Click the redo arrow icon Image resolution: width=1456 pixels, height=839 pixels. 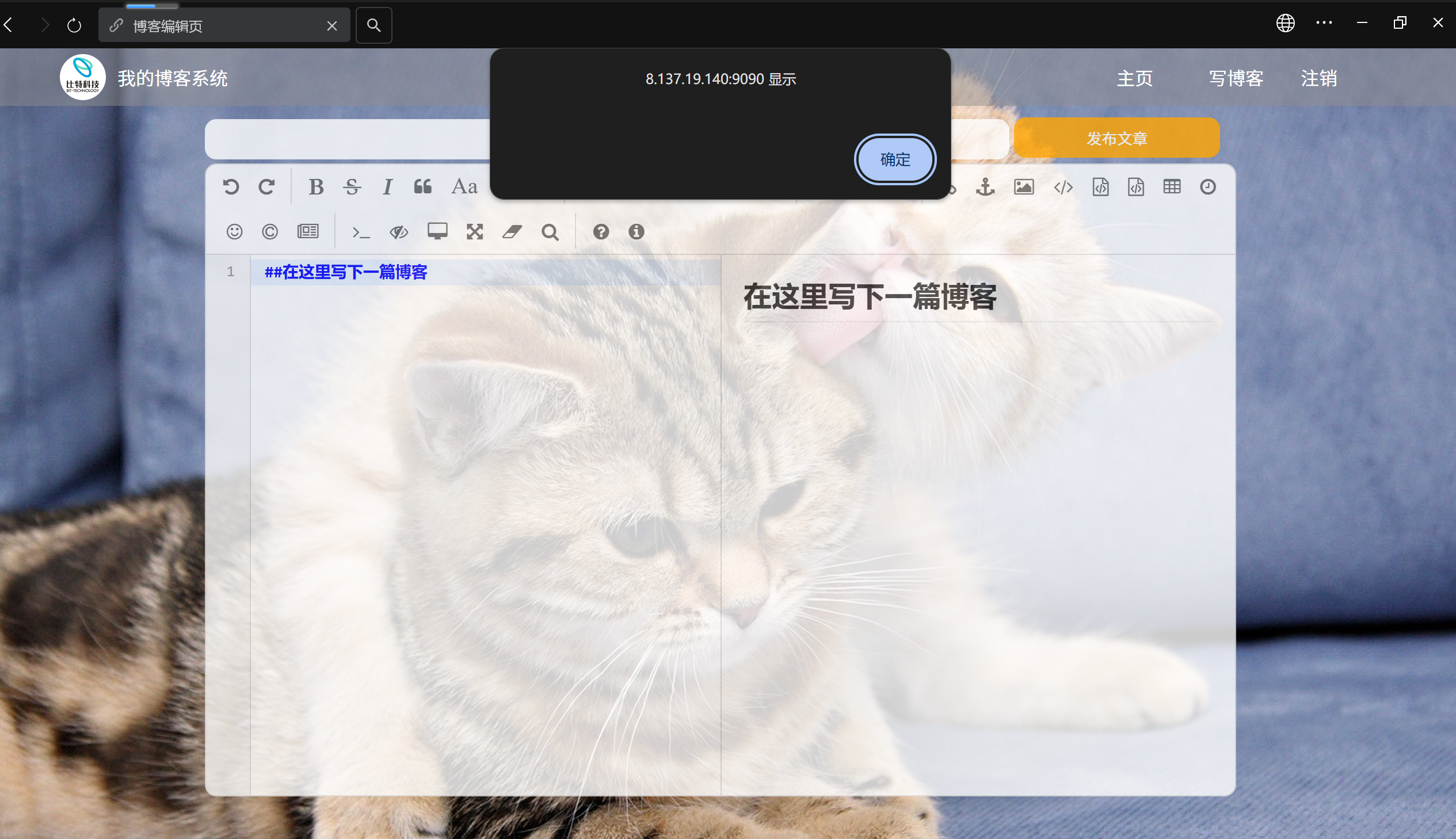pos(266,186)
